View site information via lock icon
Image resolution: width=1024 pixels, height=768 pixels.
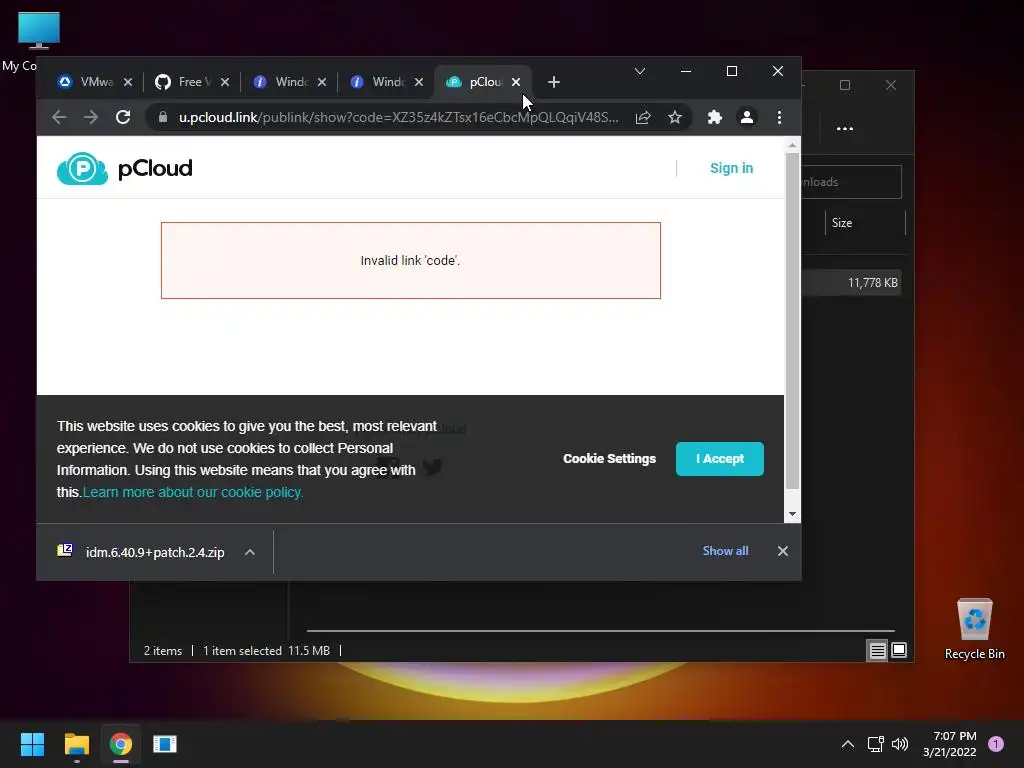click(x=163, y=117)
